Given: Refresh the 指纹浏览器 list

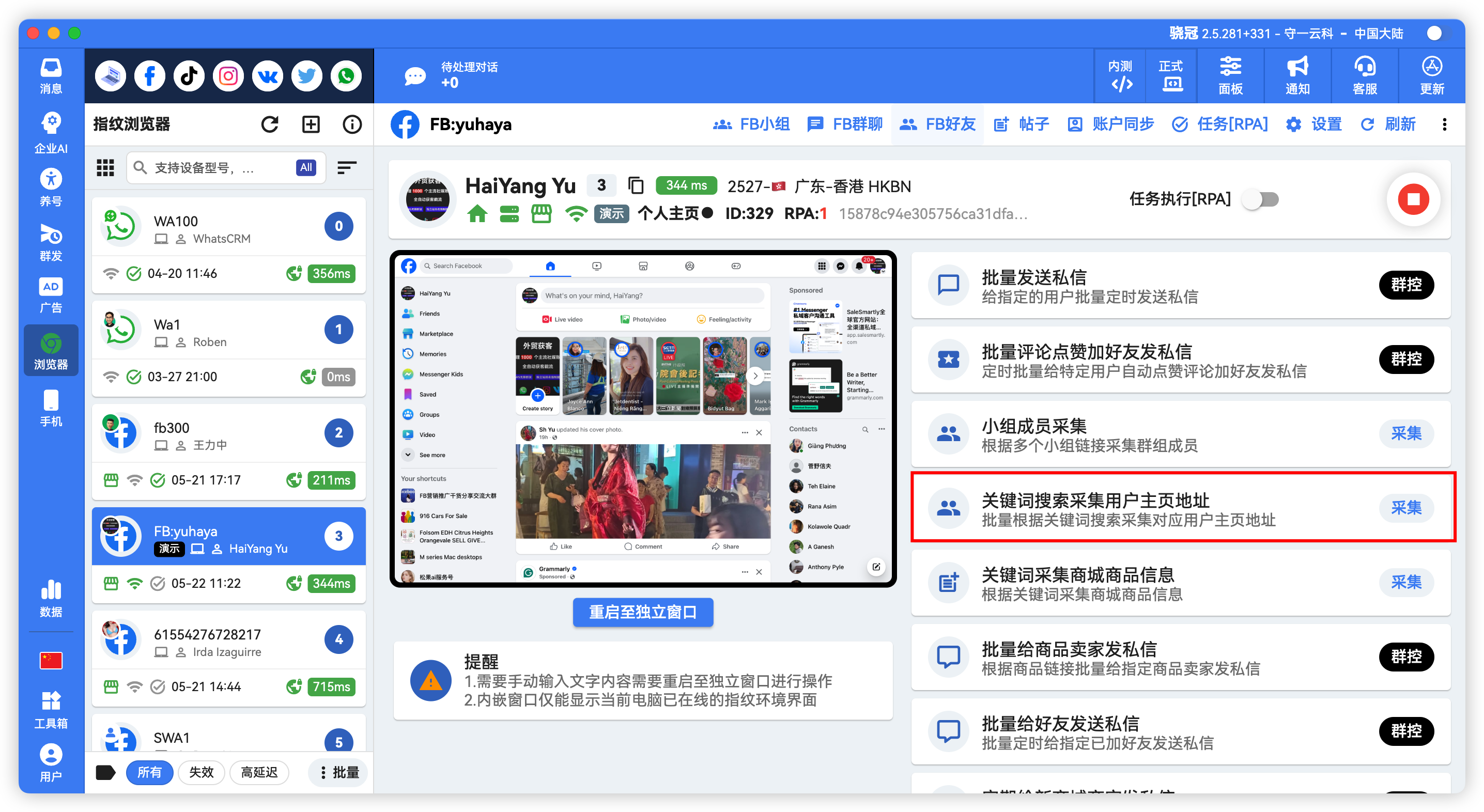Looking at the screenshot, I should (270, 124).
